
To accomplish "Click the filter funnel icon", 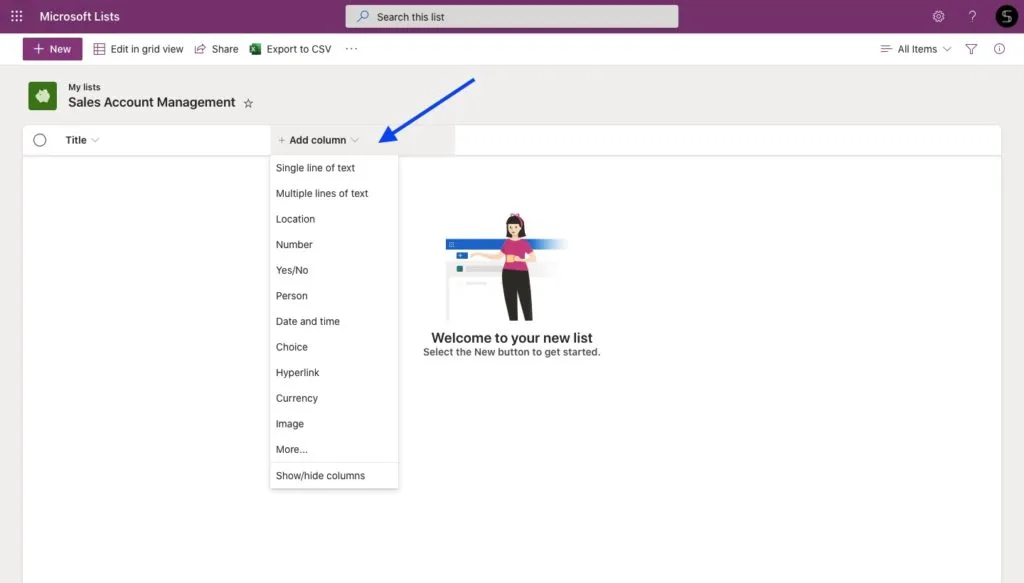I will pyautogui.click(x=971, y=49).
